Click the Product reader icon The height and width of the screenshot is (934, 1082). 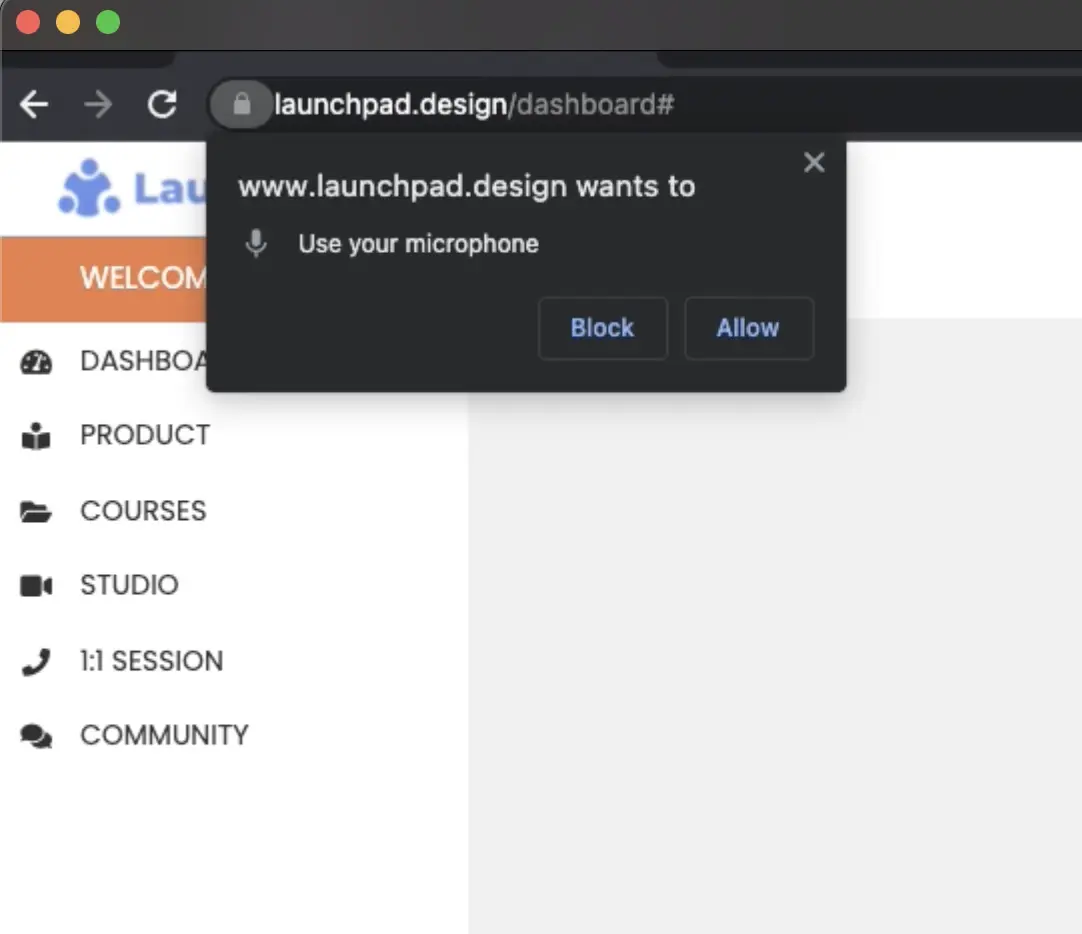tap(36, 436)
